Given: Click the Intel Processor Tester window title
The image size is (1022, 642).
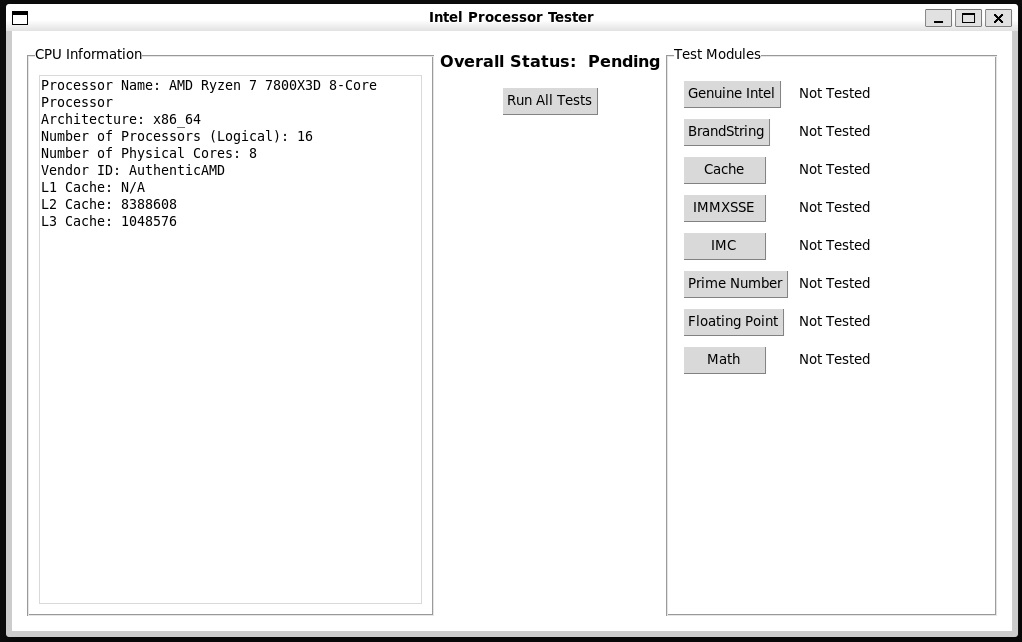Looking at the screenshot, I should [x=511, y=18].
